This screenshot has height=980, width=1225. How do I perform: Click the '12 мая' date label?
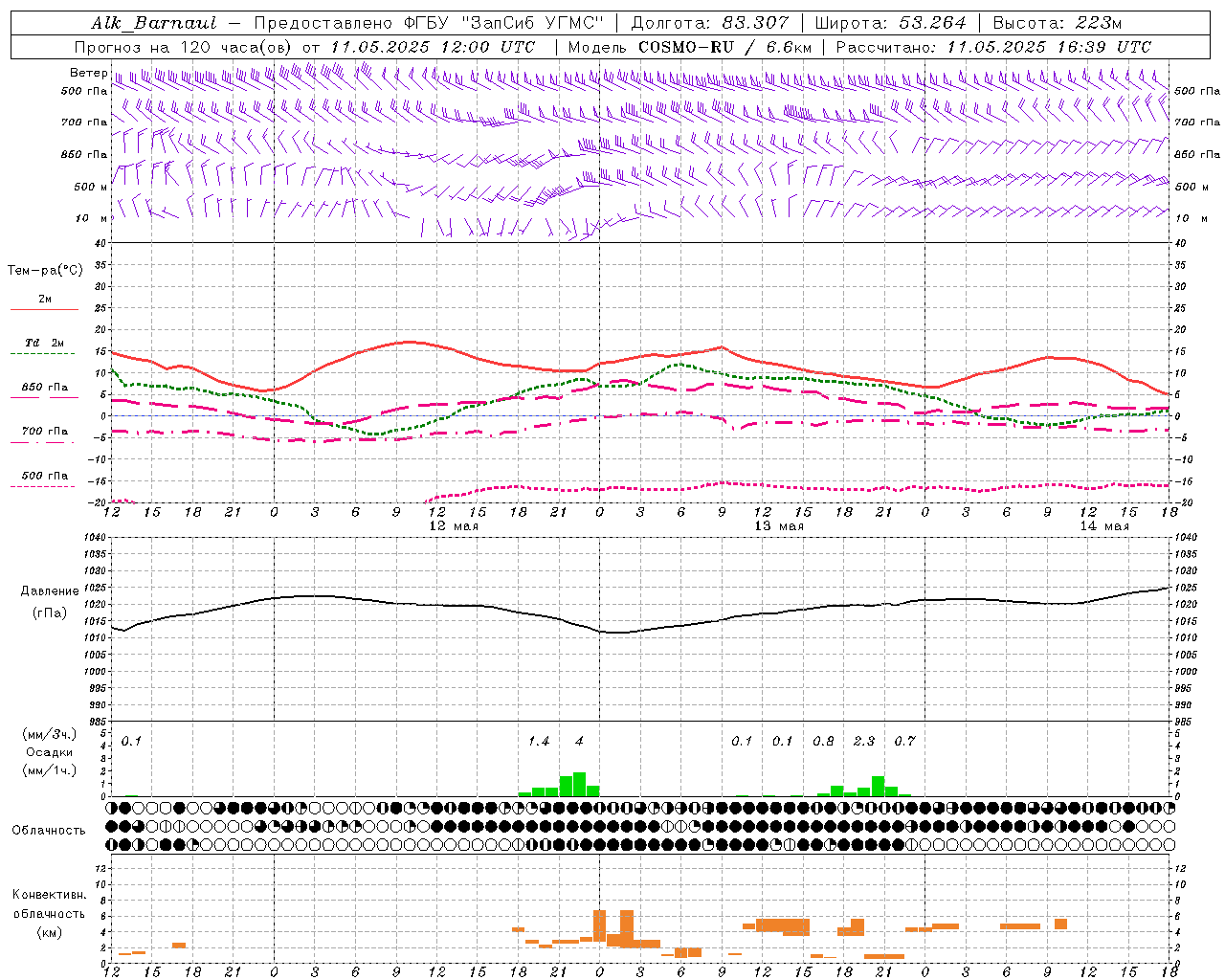[454, 526]
